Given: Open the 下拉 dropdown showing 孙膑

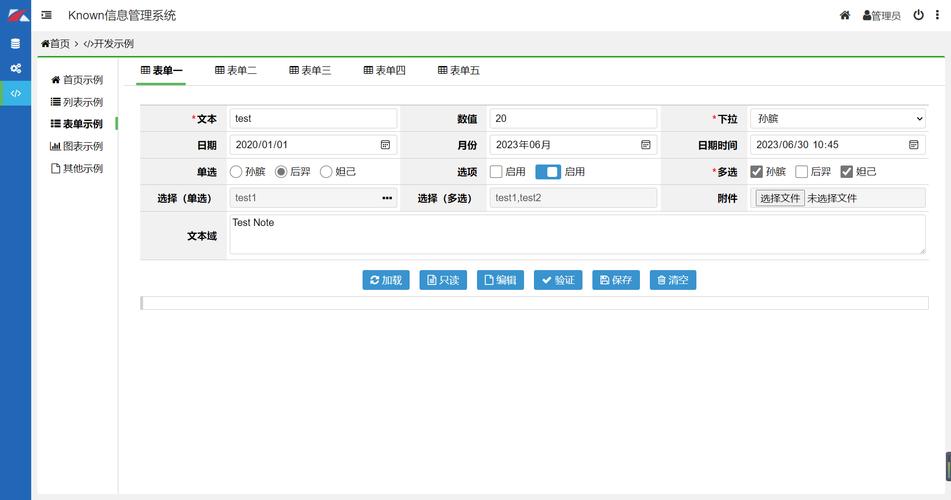Looking at the screenshot, I should point(838,118).
